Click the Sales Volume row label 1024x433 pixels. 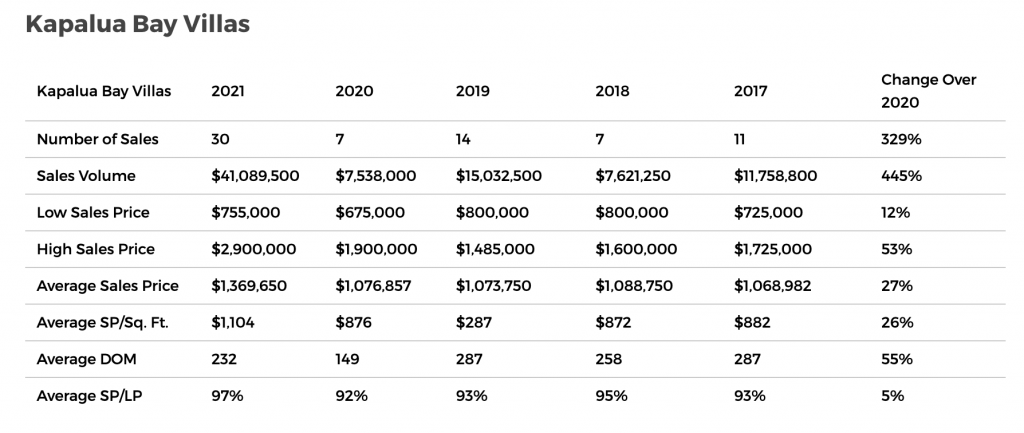86,176
